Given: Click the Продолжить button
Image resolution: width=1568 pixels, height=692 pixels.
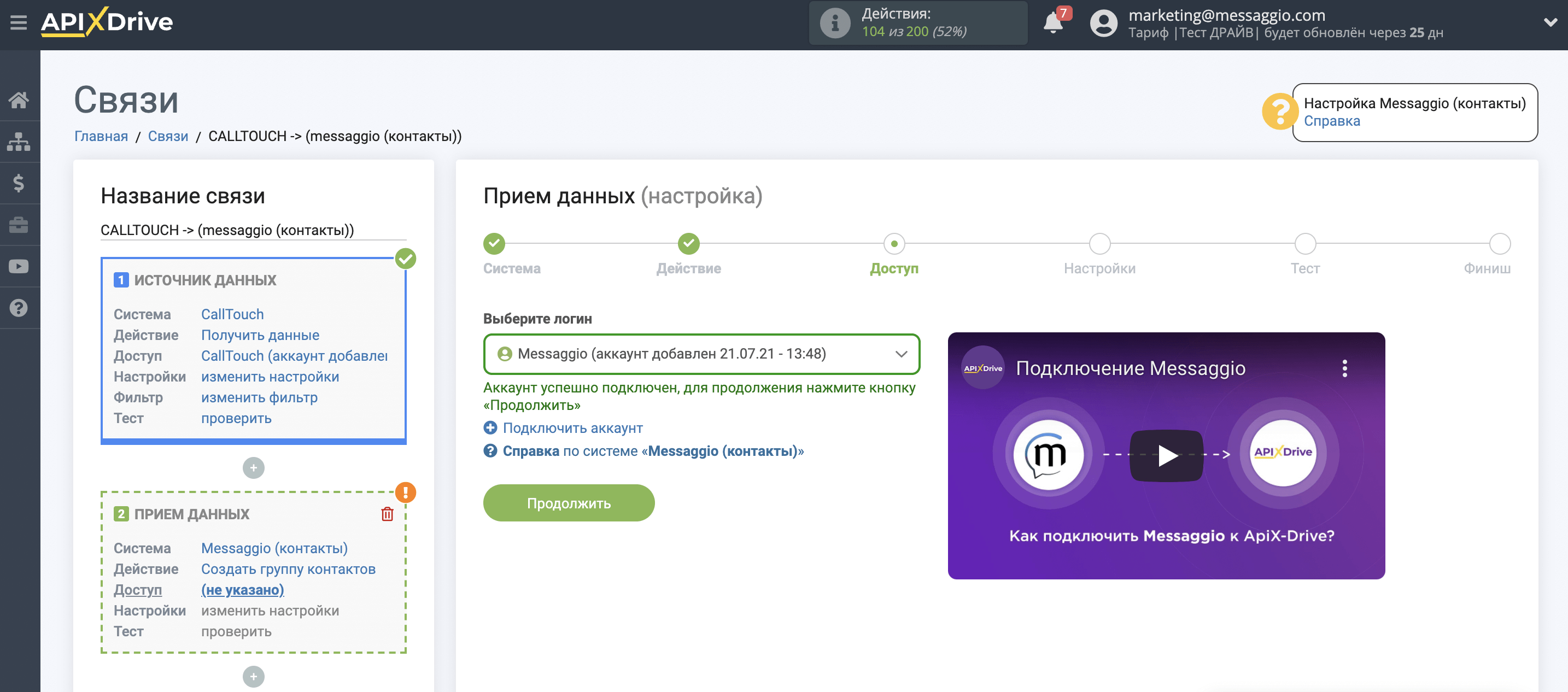Looking at the screenshot, I should pyautogui.click(x=569, y=503).
